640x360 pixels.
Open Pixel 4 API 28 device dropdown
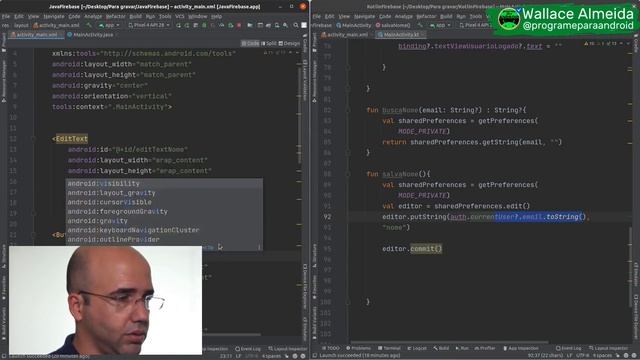point(148,25)
